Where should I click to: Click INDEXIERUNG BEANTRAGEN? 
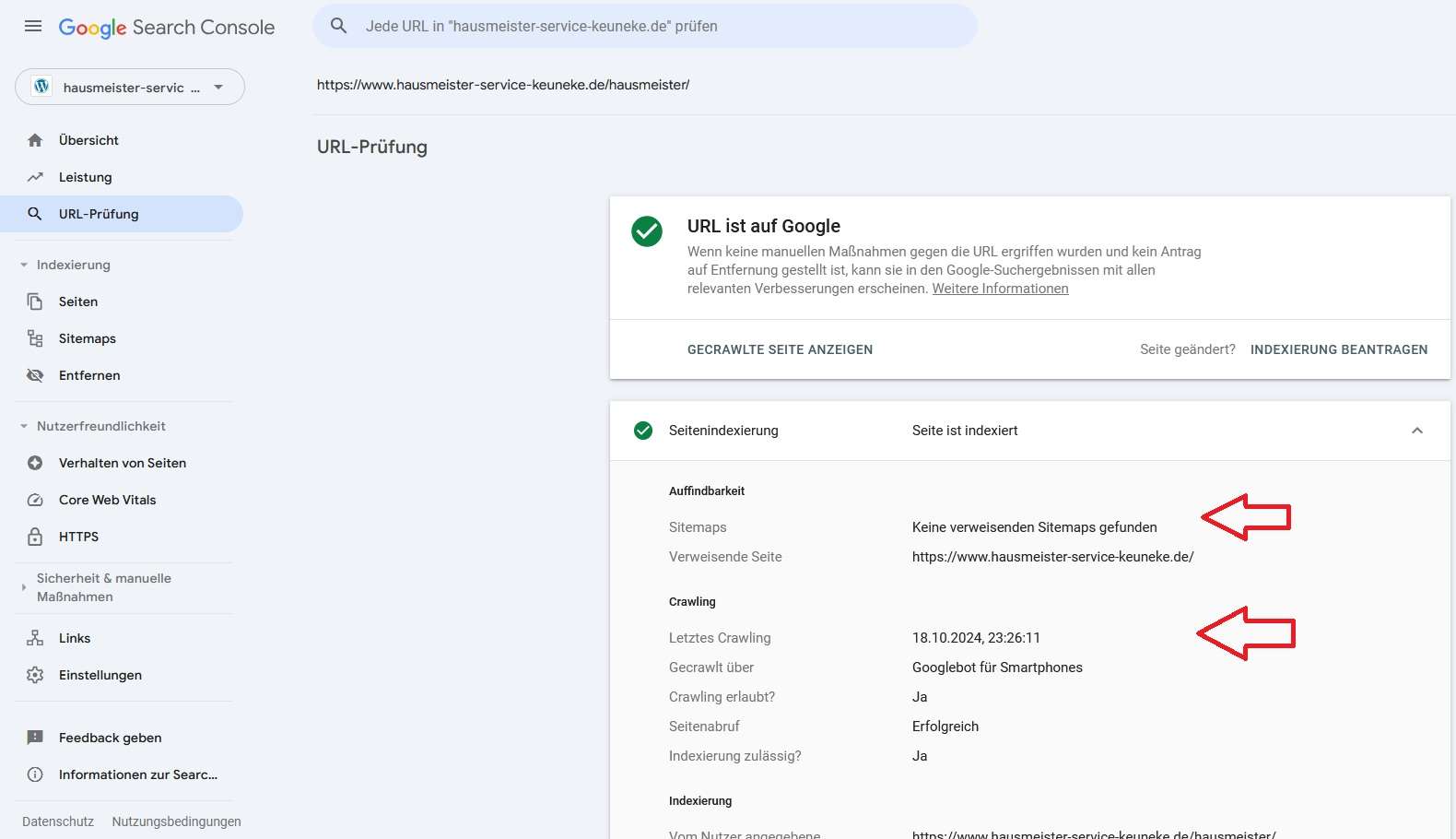click(x=1339, y=349)
